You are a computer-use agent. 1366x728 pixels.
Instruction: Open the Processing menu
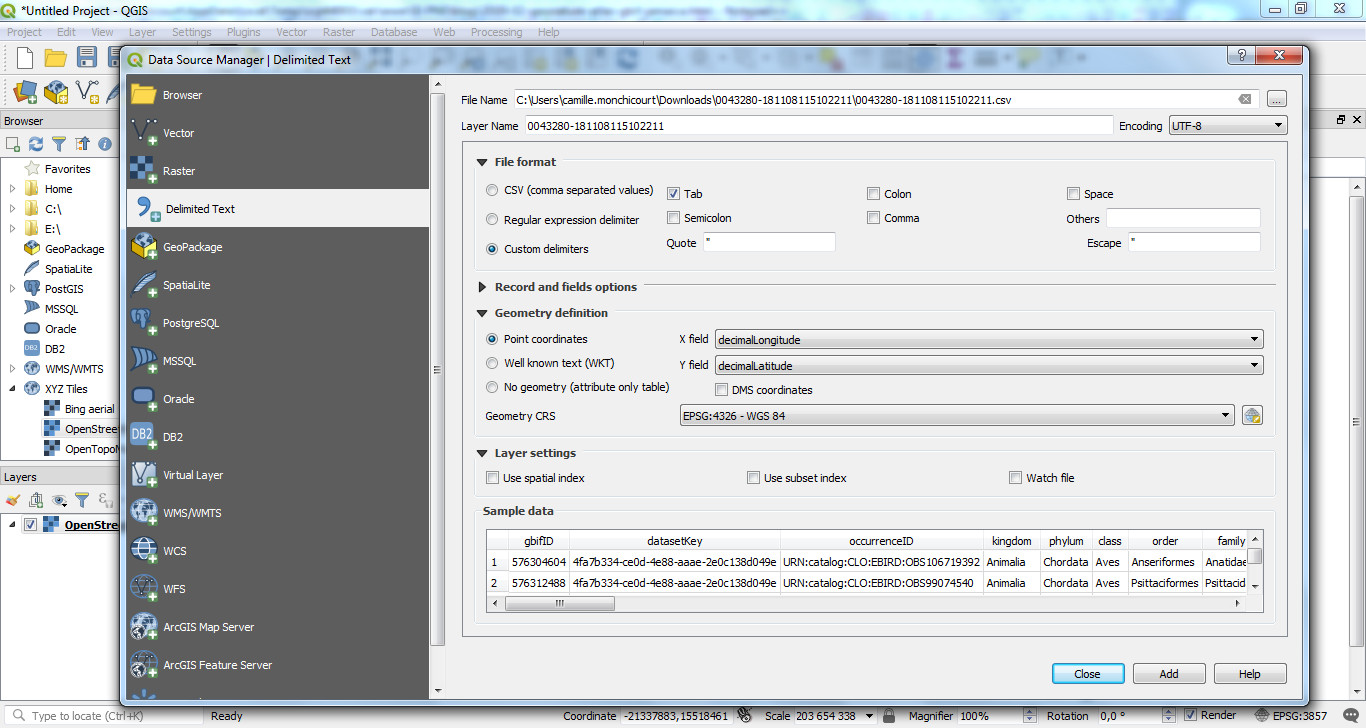click(x=496, y=32)
